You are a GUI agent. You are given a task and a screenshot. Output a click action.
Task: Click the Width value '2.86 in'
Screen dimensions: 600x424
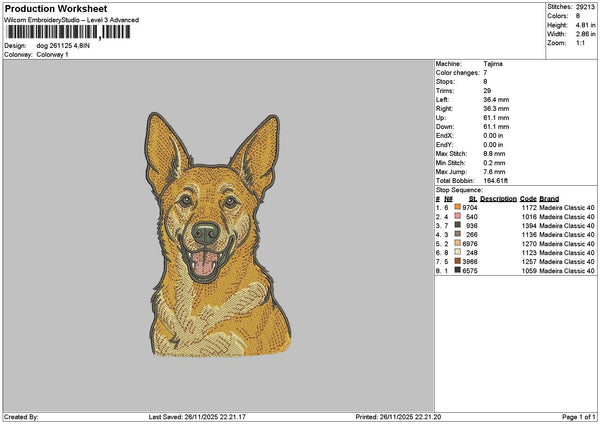pos(585,34)
